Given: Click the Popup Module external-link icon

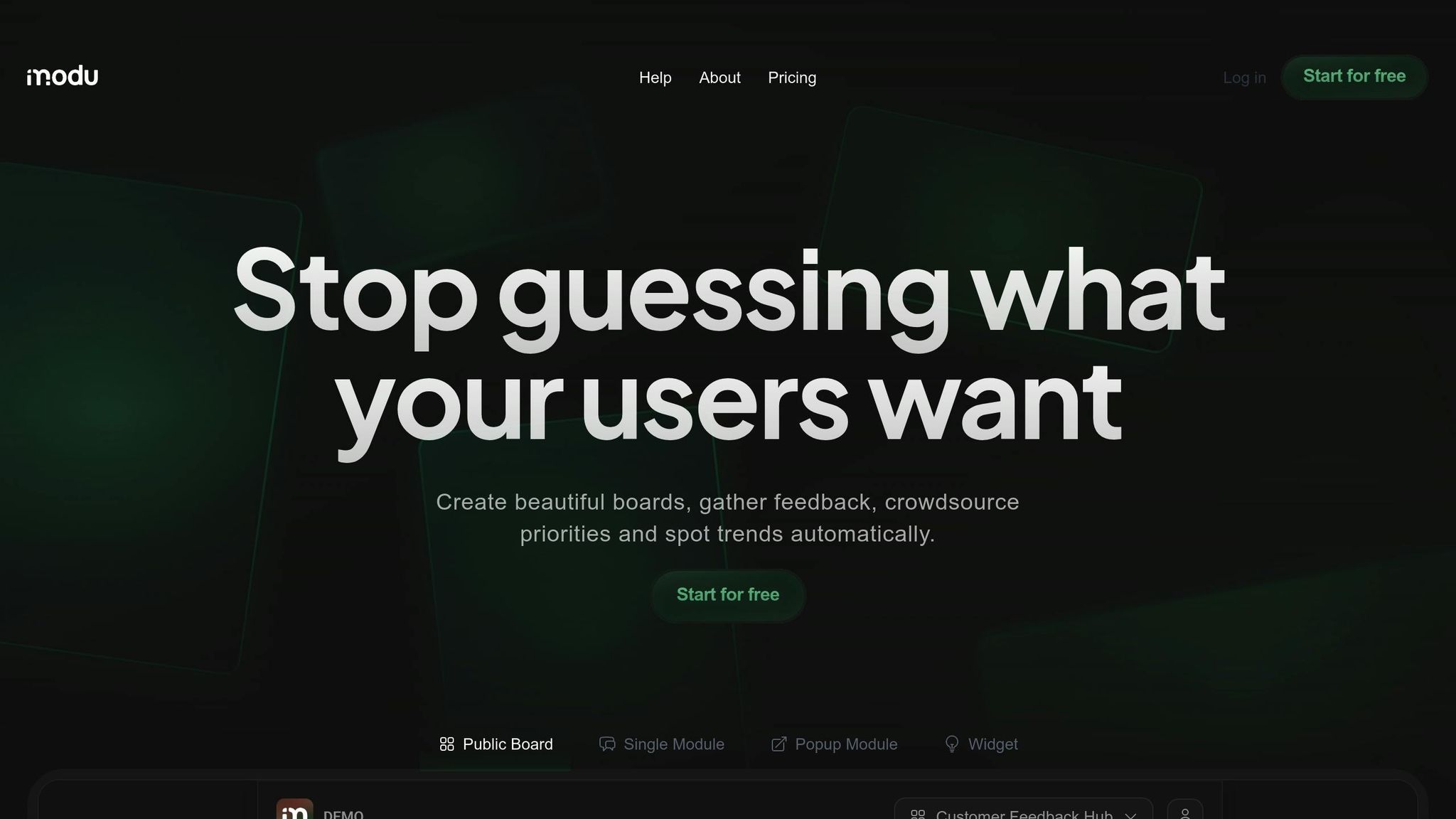Looking at the screenshot, I should 778,744.
